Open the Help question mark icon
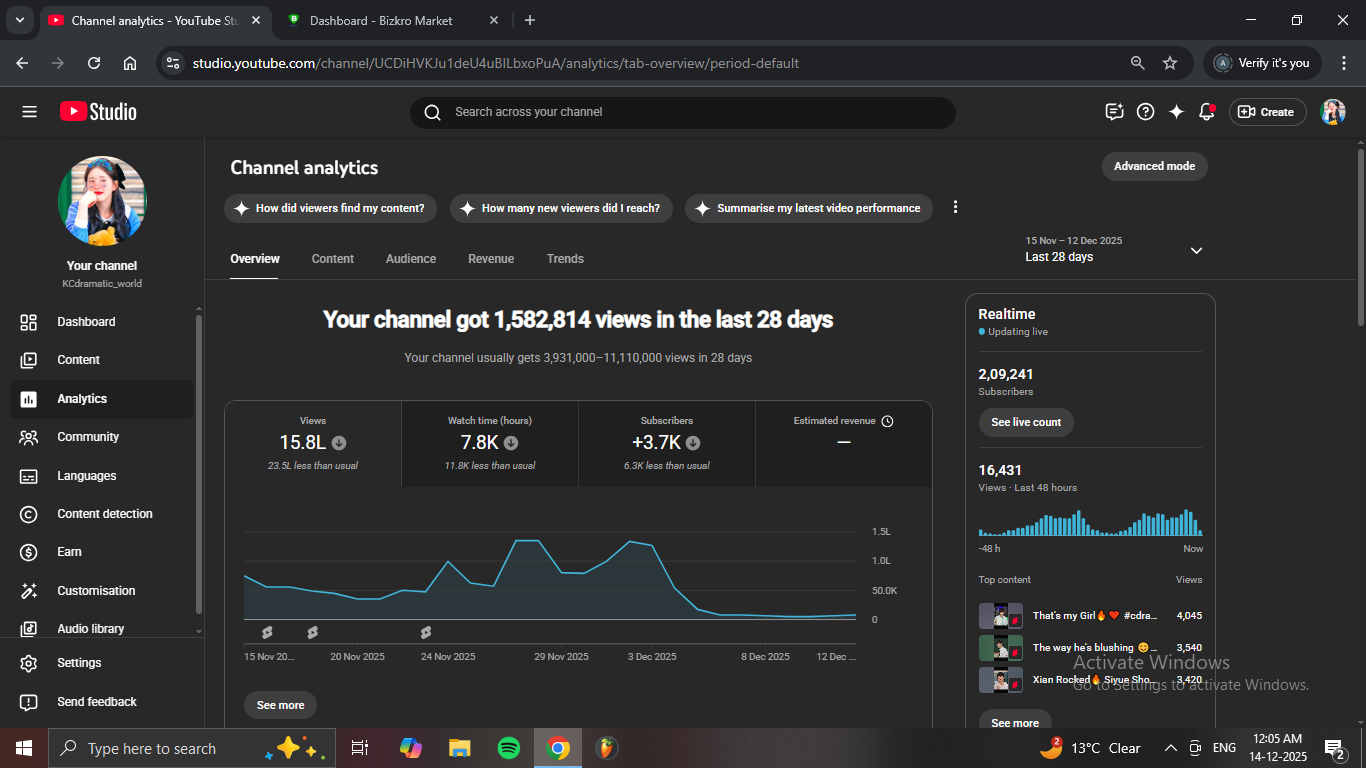The width and height of the screenshot is (1366, 768). pos(1146,112)
